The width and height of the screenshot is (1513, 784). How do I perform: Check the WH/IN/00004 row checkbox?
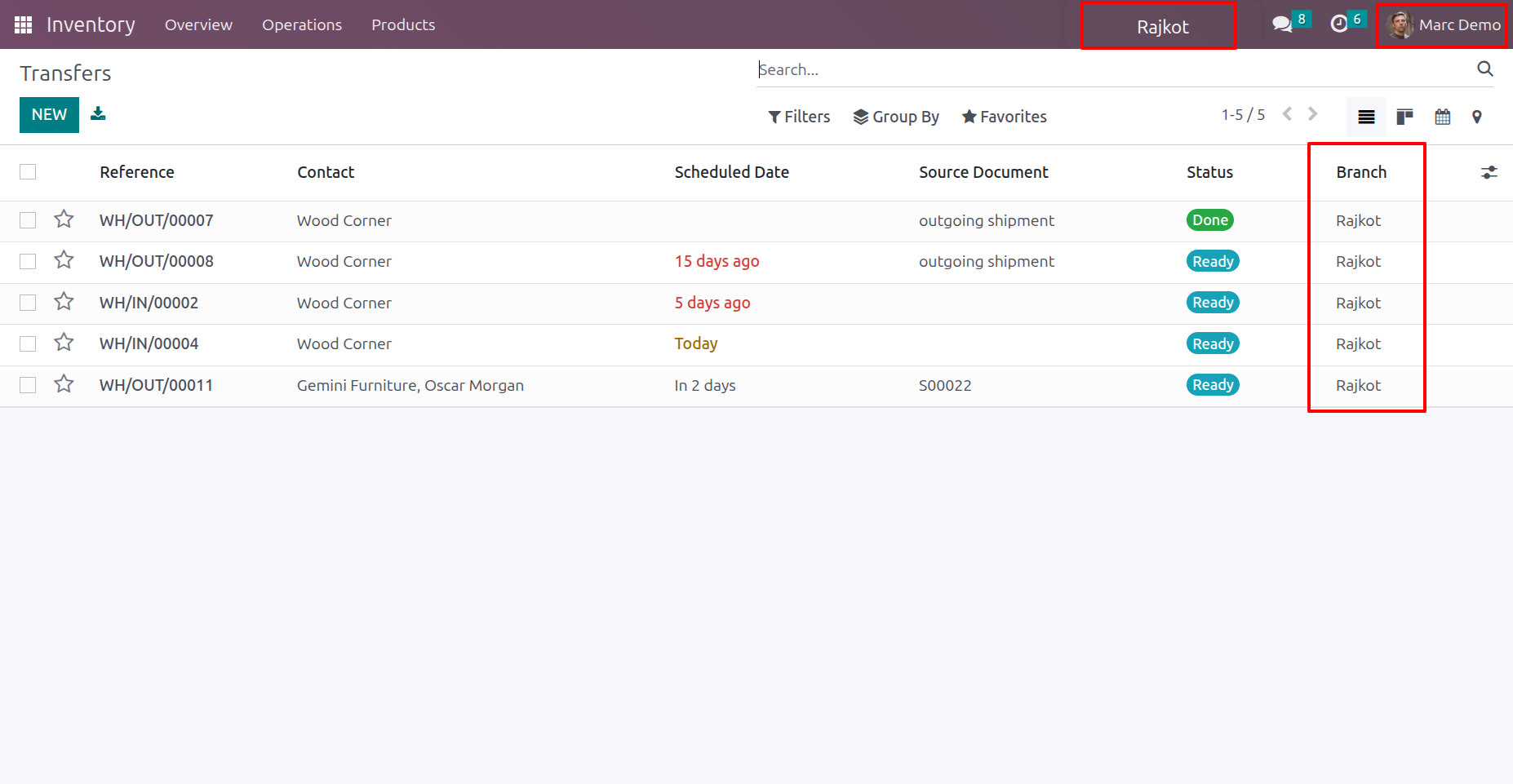click(x=28, y=343)
